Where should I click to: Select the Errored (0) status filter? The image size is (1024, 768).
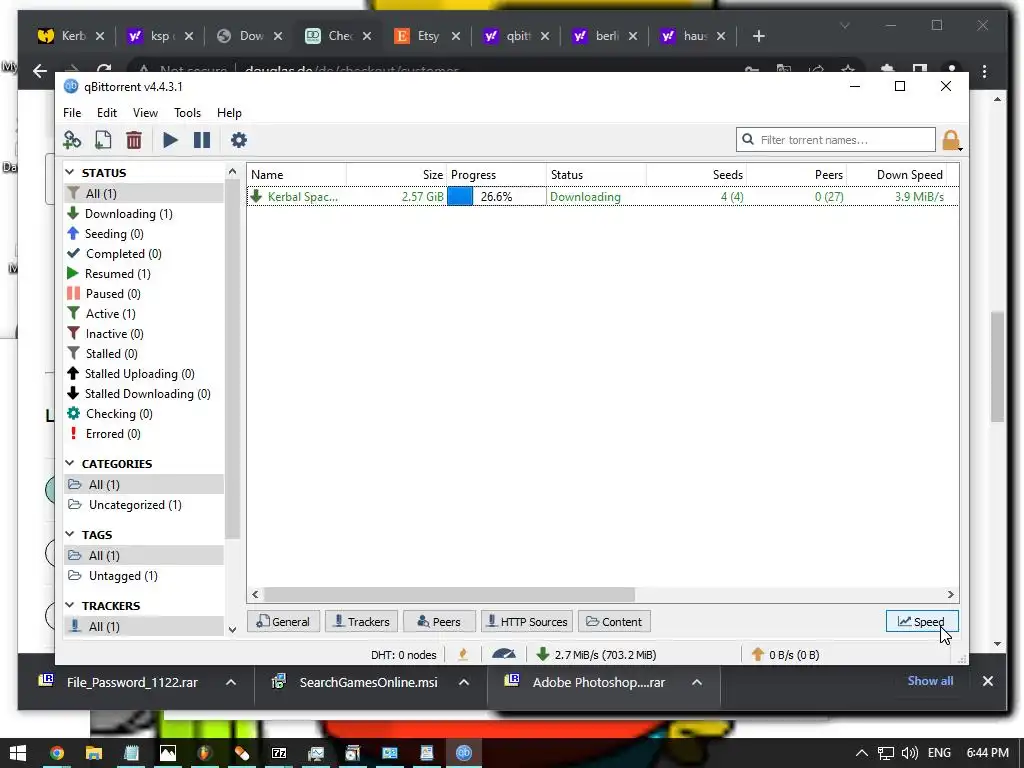click(x=113, y=434)
